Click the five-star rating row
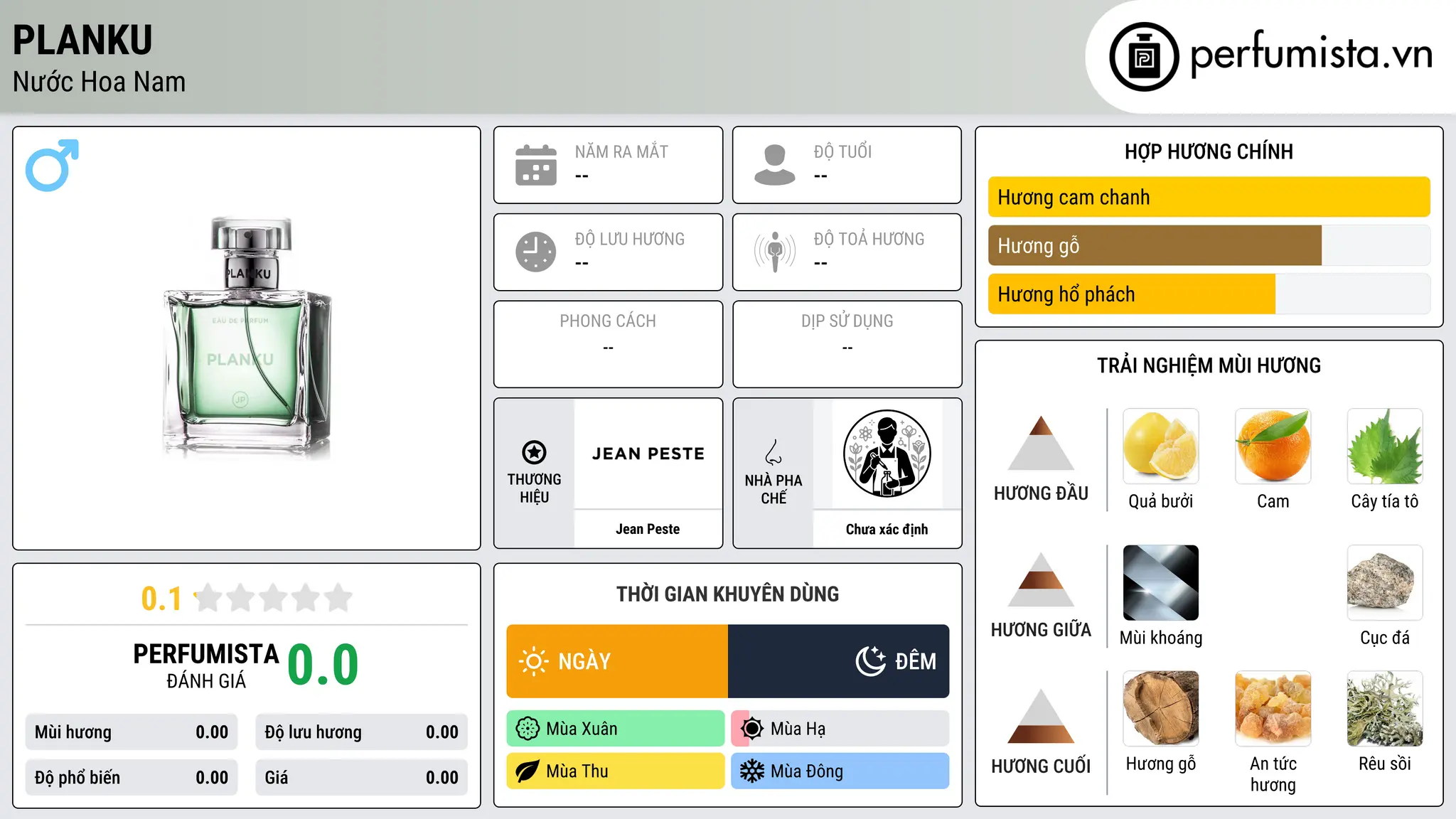Image resolution: width=1456 pixels, height=819 pixels. click(x=274, y=598)
